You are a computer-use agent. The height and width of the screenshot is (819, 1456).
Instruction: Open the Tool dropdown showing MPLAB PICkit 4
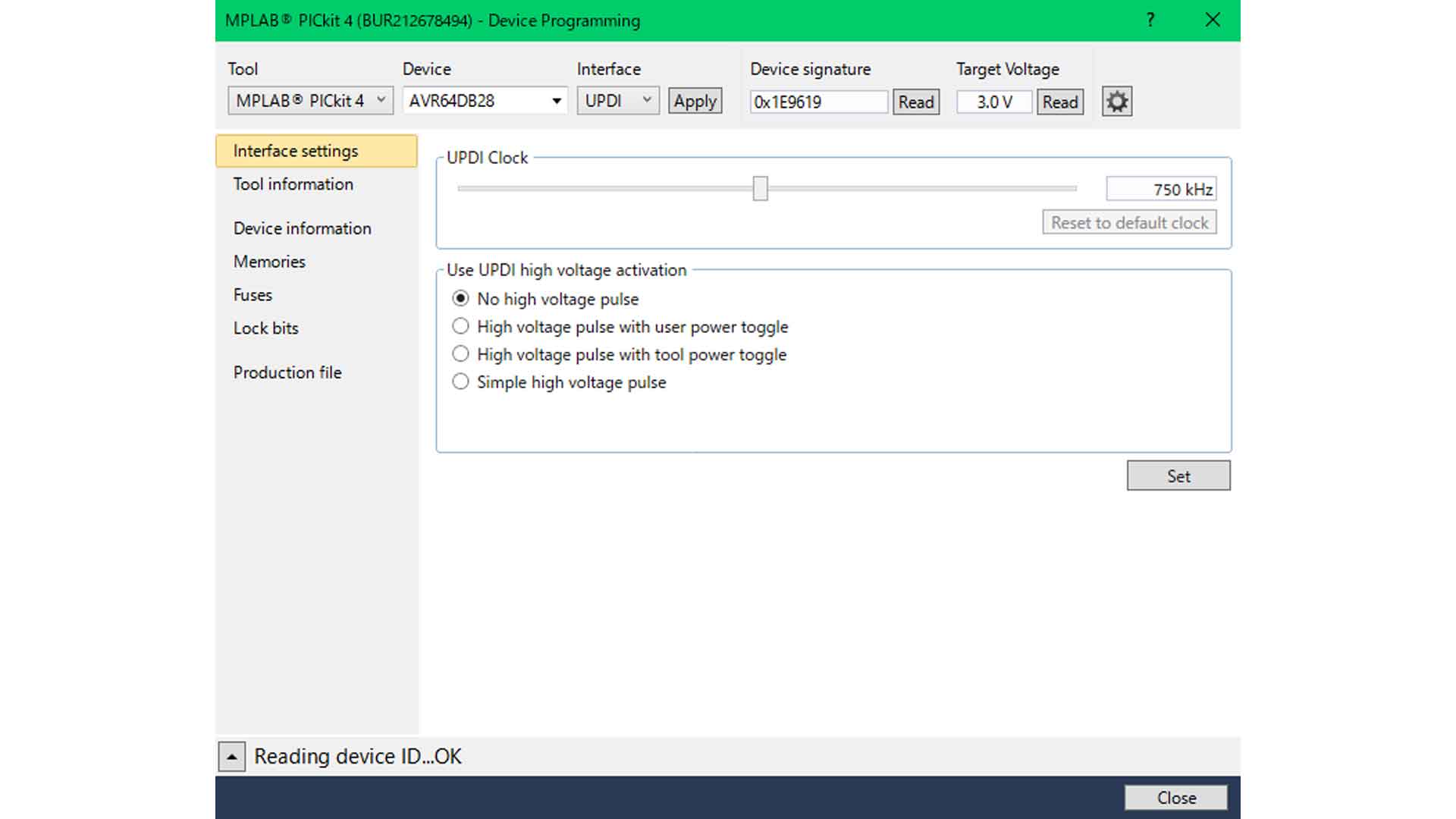click(x=310, y=101)
